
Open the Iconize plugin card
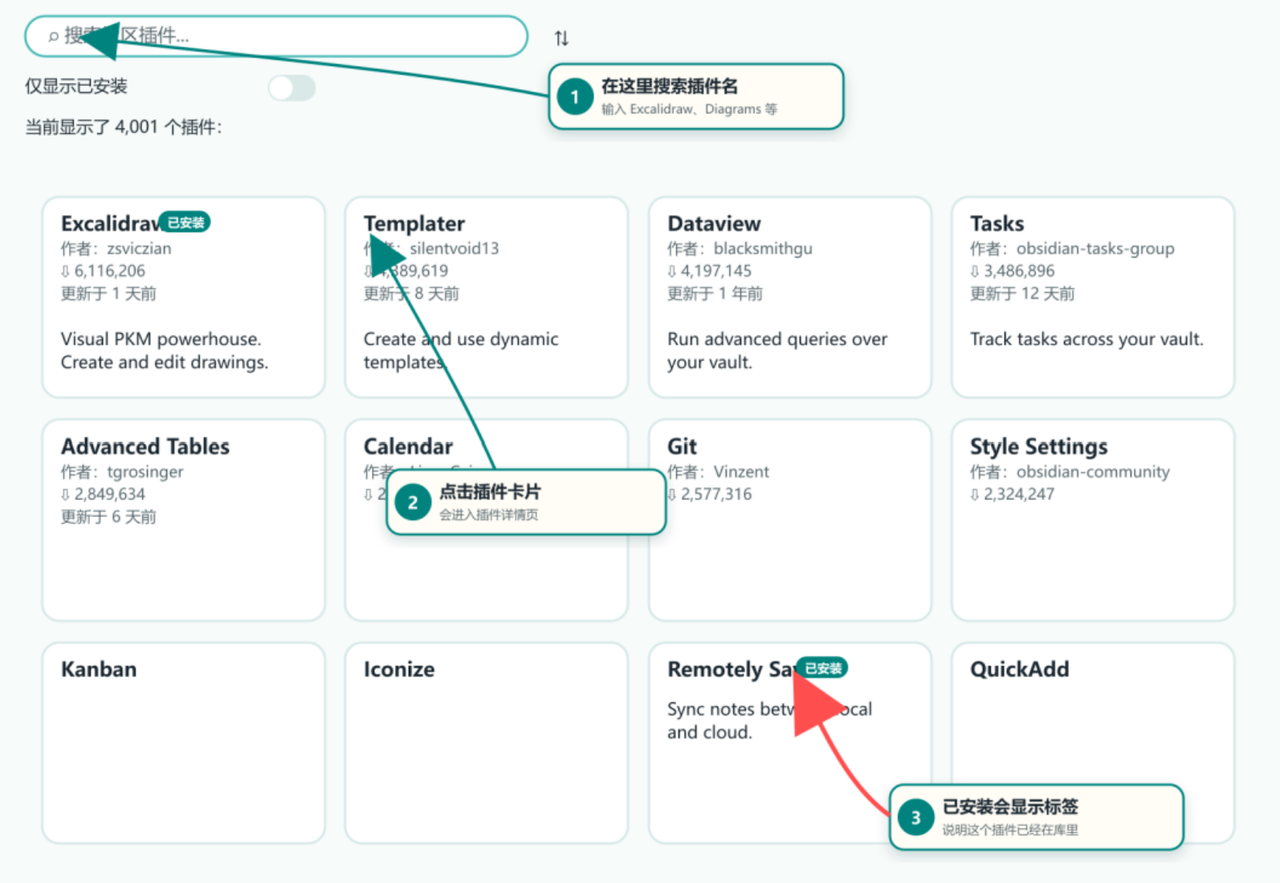point(486,743)
